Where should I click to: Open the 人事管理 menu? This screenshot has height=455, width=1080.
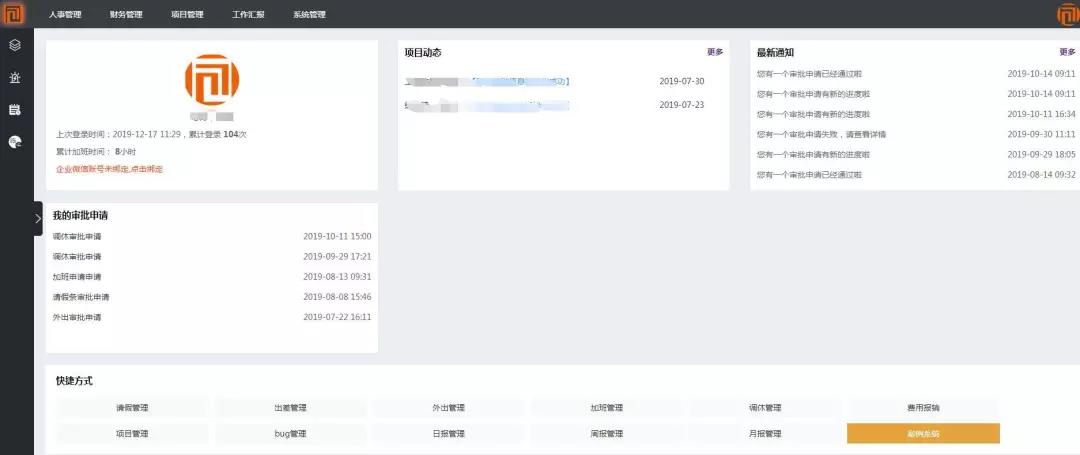[x=65, y=15]
